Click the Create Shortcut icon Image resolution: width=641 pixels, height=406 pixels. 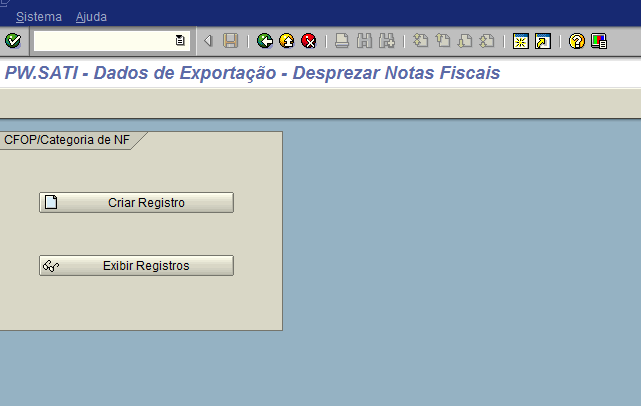543,41
